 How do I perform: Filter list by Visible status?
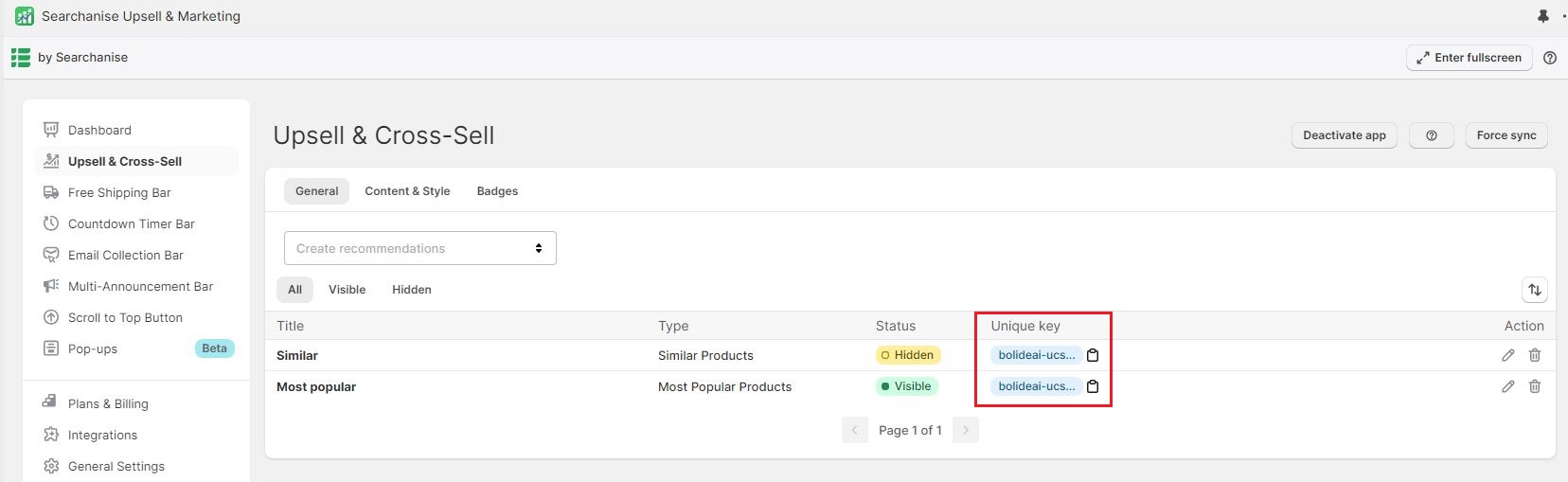click(x=347, y=290)
